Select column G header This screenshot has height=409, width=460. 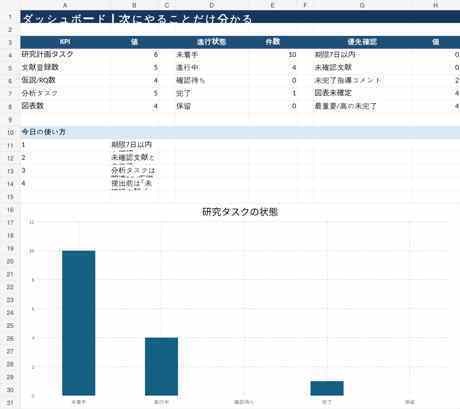point(362,5)
